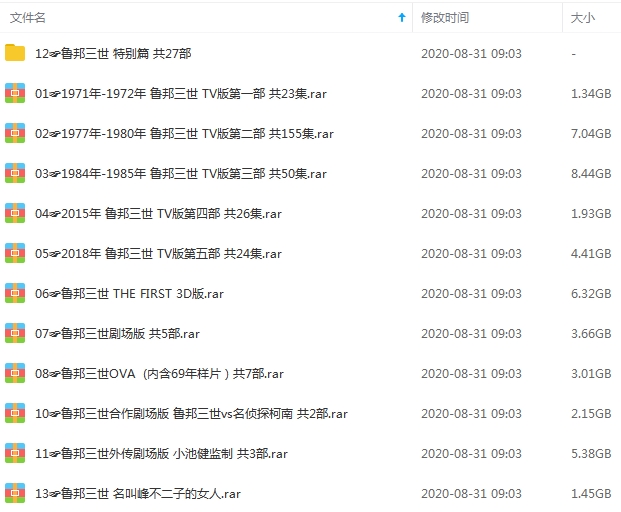Select file 07 鲁邦三世剧场版 共5部.rar
The image size is (621, 512).
pyautogui.click(x=117, y=333)
